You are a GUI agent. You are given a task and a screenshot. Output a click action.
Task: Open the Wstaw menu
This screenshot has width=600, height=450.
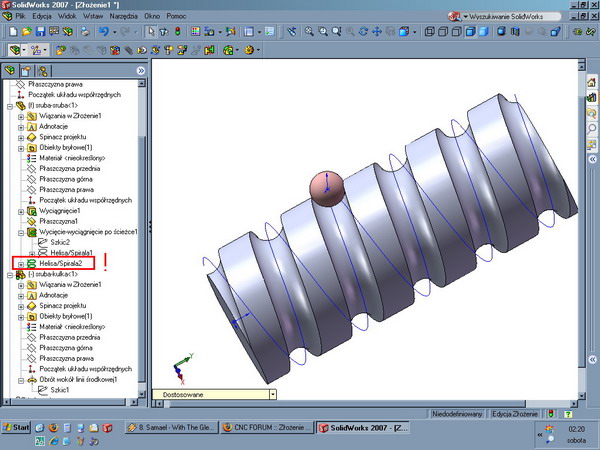pos(93,16)
